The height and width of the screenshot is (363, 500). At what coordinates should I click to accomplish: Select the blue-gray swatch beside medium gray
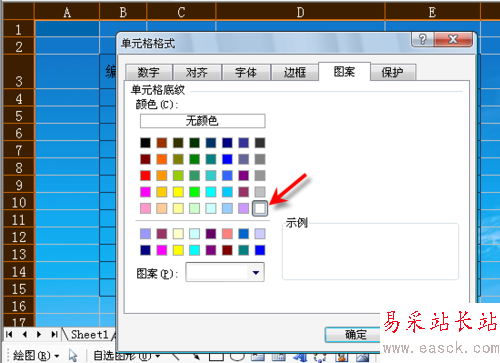coord(244,159)
